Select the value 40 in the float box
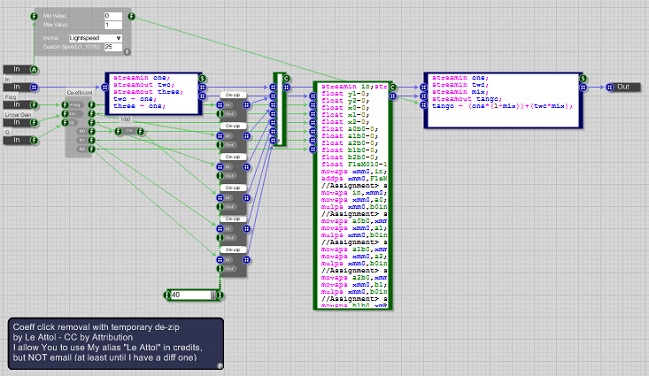The width and height of the screenshot is (649, 376). pyautogui.click(x=176, y=295)
